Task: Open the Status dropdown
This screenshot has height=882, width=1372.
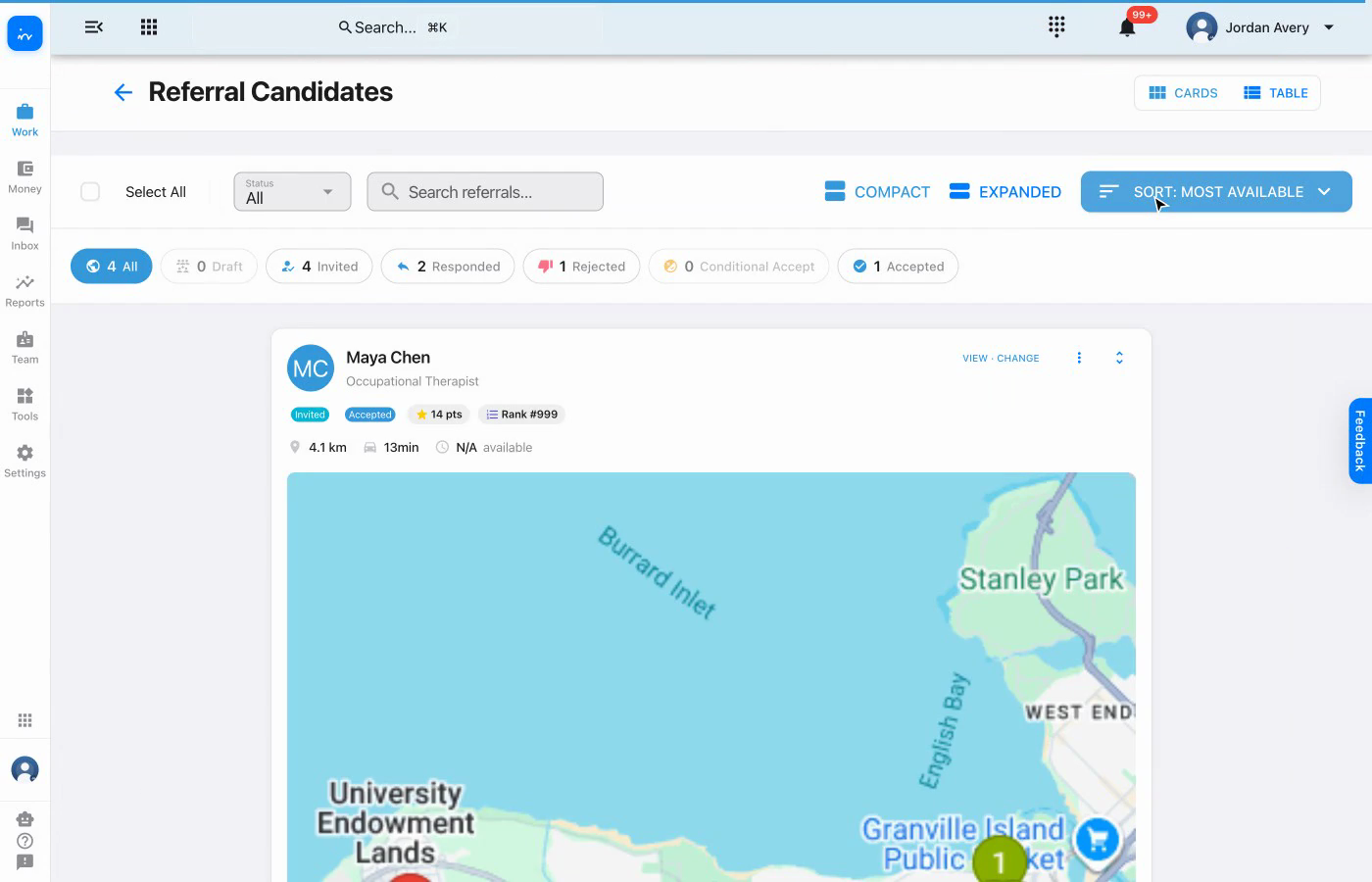Action: [292, 192]
